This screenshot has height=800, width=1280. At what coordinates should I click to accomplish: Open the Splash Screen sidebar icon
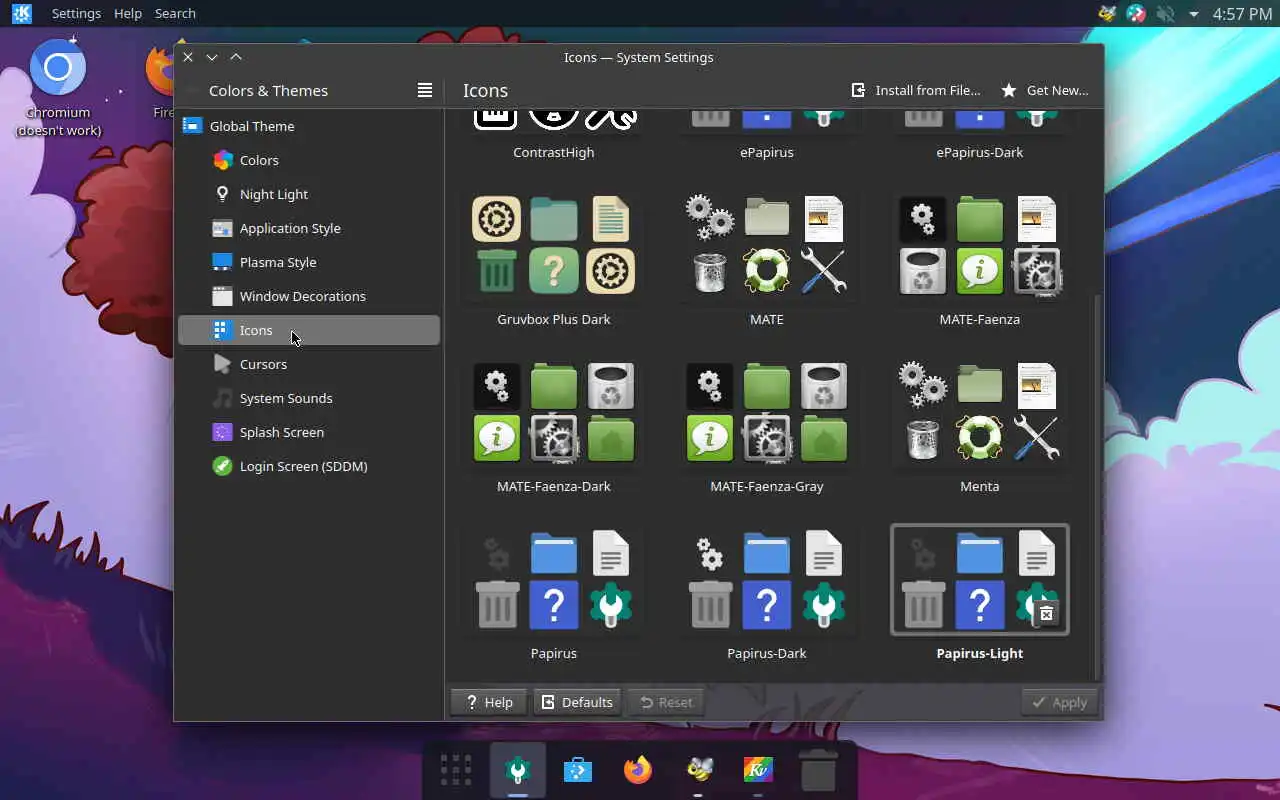223,432
